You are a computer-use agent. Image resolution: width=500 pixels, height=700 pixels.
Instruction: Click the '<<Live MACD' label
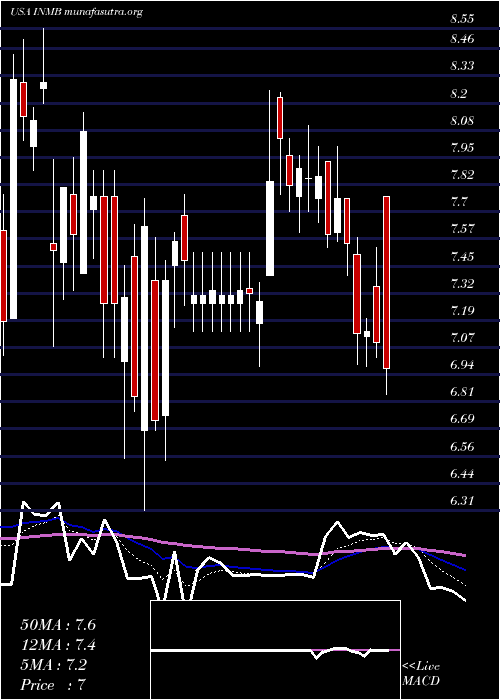click(x=421, y=674)
